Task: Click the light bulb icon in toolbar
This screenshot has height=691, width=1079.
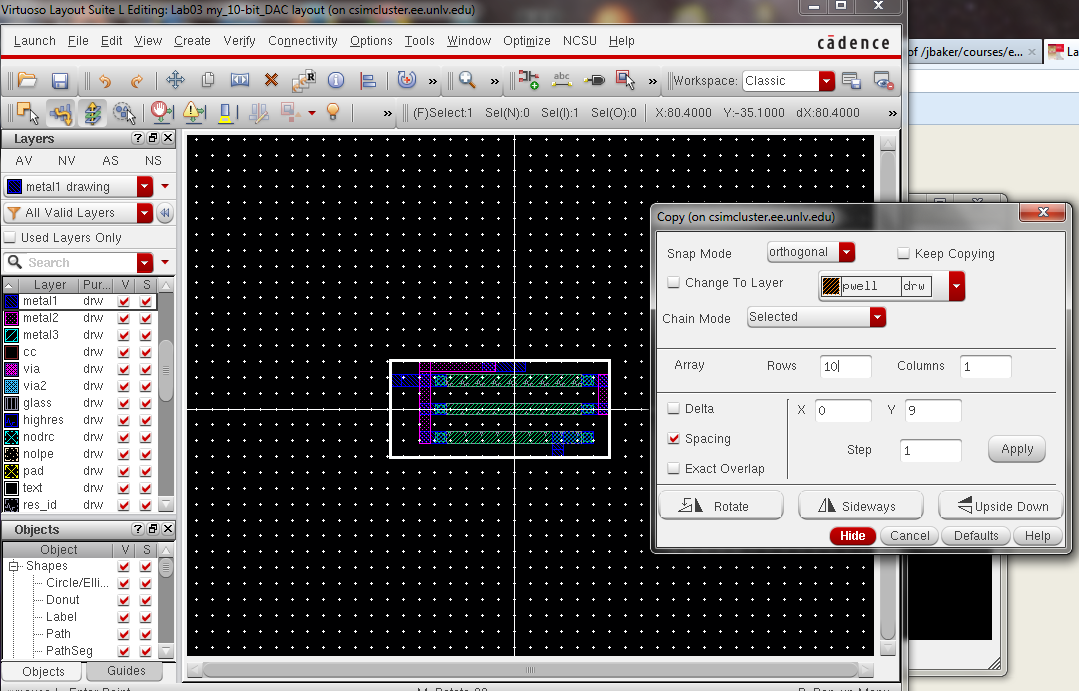Action: [334, 112]
